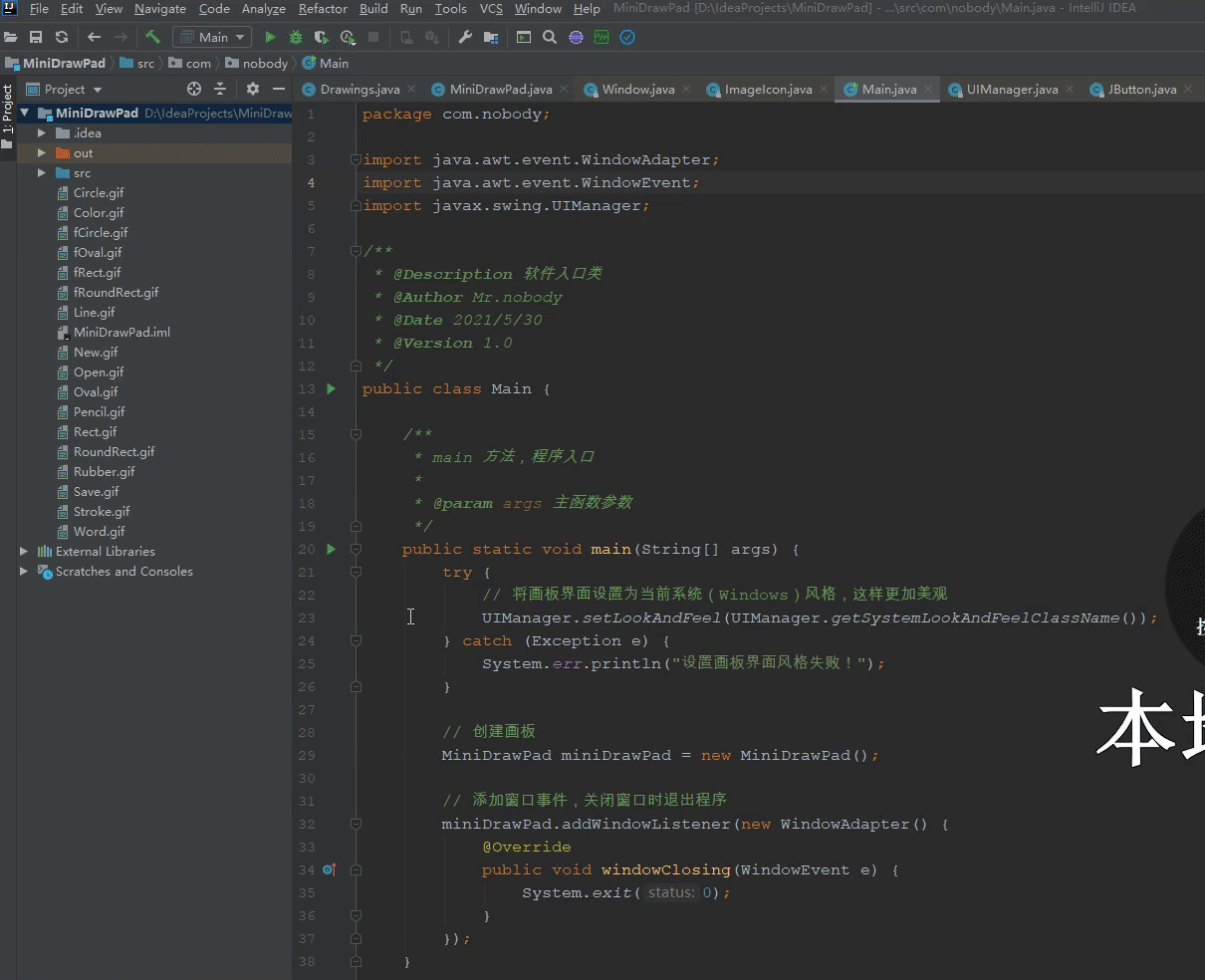Viewport: 1205px width, 980px height.
Task: Open the VCS menu
Action: [x=491, y=9]
